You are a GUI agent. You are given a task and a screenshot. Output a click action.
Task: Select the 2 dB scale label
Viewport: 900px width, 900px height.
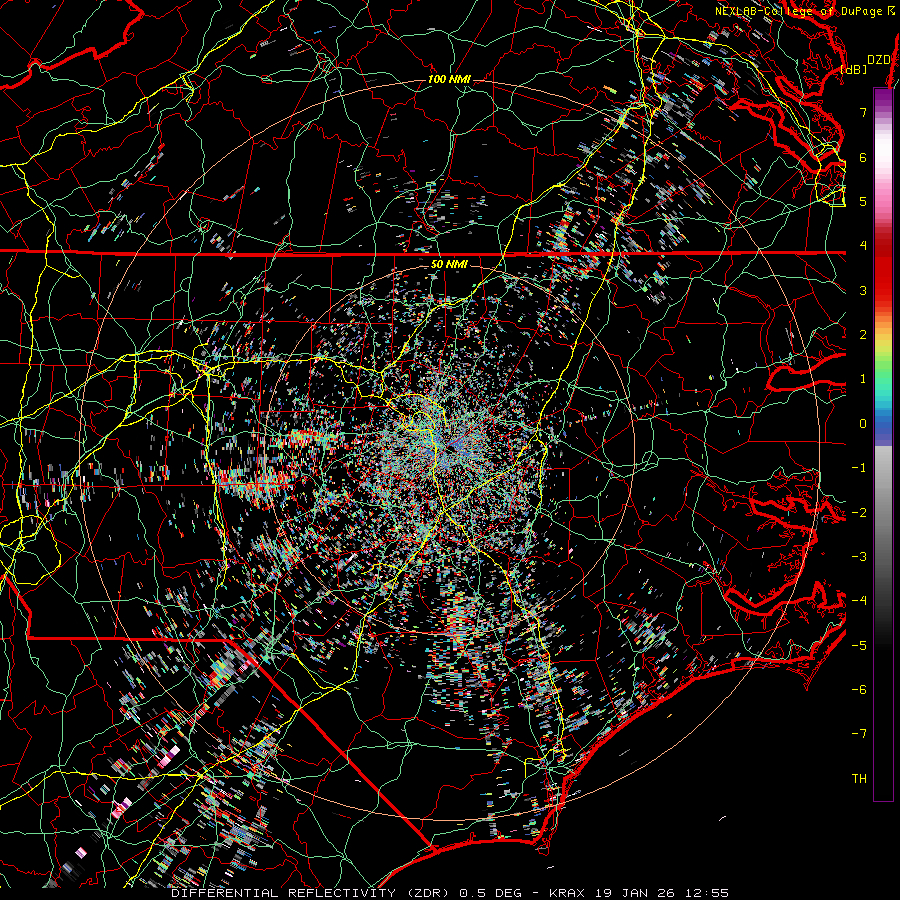pos(863,335)
